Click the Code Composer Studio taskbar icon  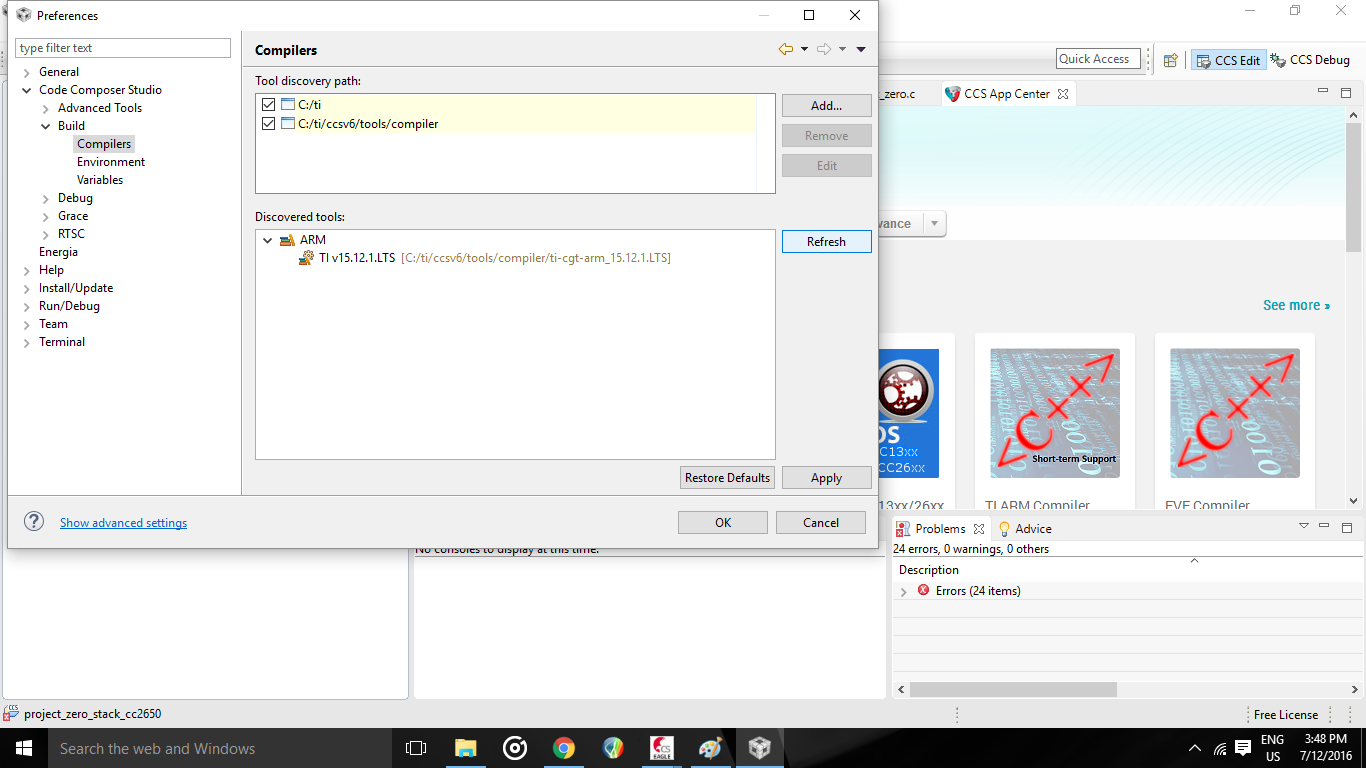[760, 748]
